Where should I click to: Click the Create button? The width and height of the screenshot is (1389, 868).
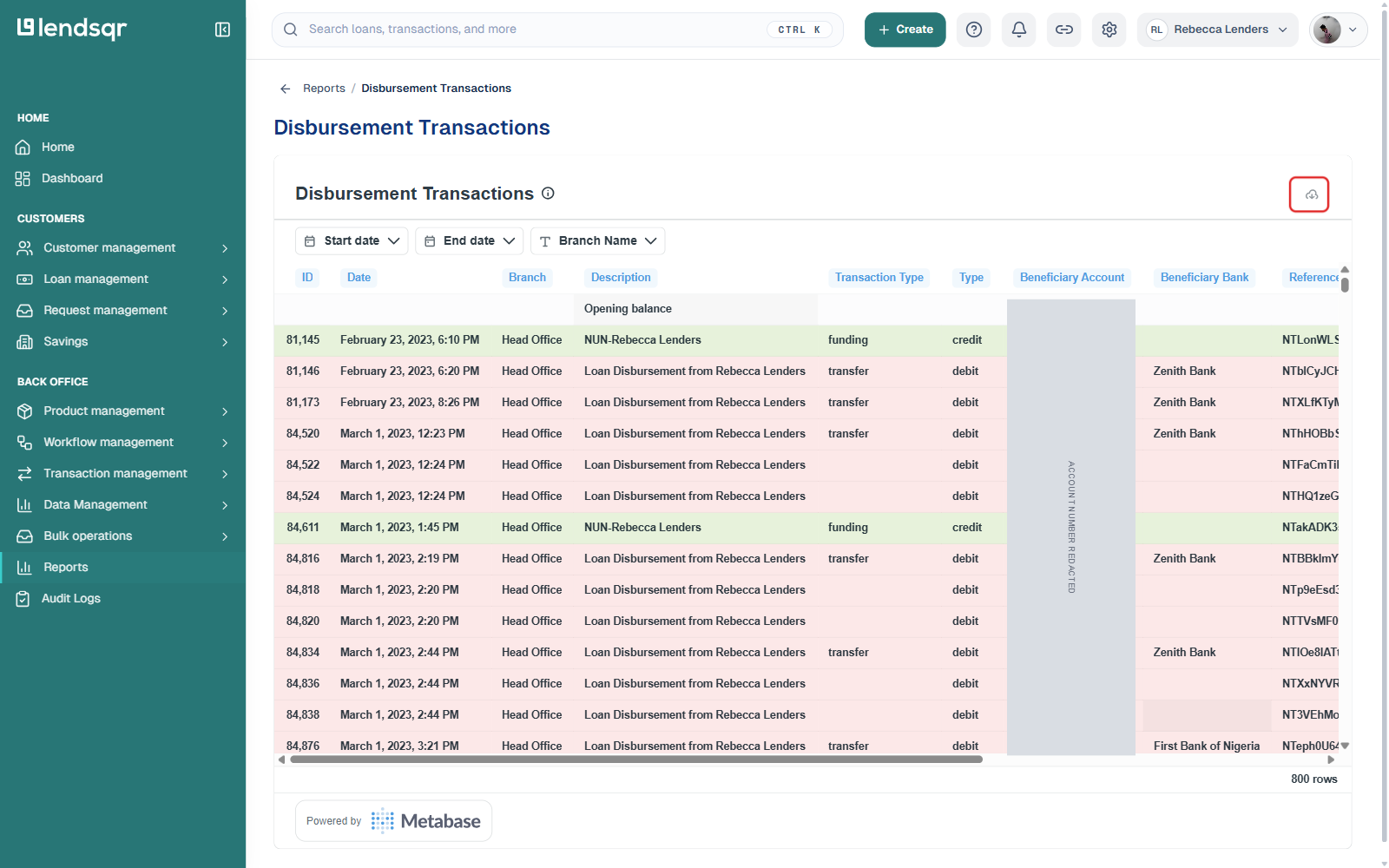click(905, 30)
